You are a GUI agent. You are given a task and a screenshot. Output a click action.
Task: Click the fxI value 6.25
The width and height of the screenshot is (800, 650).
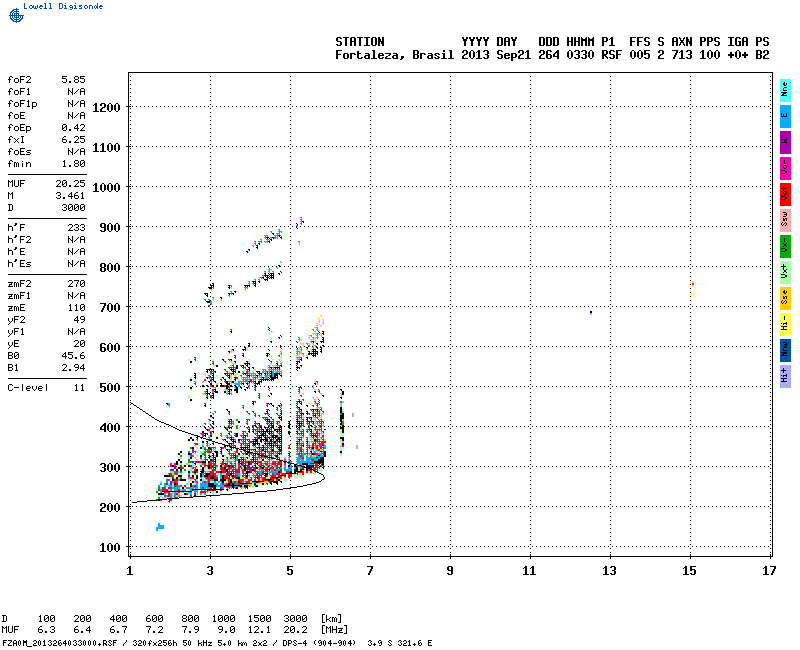click(x=73, y=140)
